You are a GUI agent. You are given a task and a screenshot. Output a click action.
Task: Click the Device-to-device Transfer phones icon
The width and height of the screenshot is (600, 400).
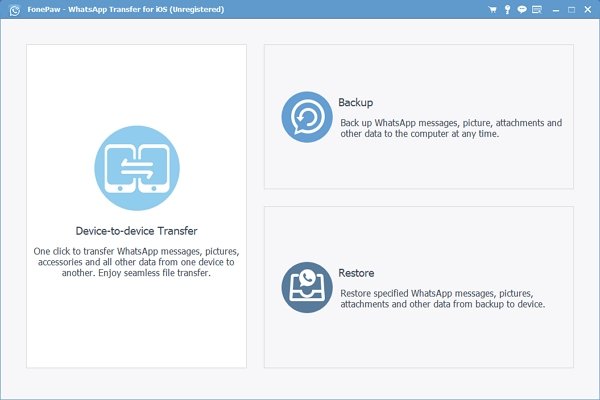(x=136, y=169)
